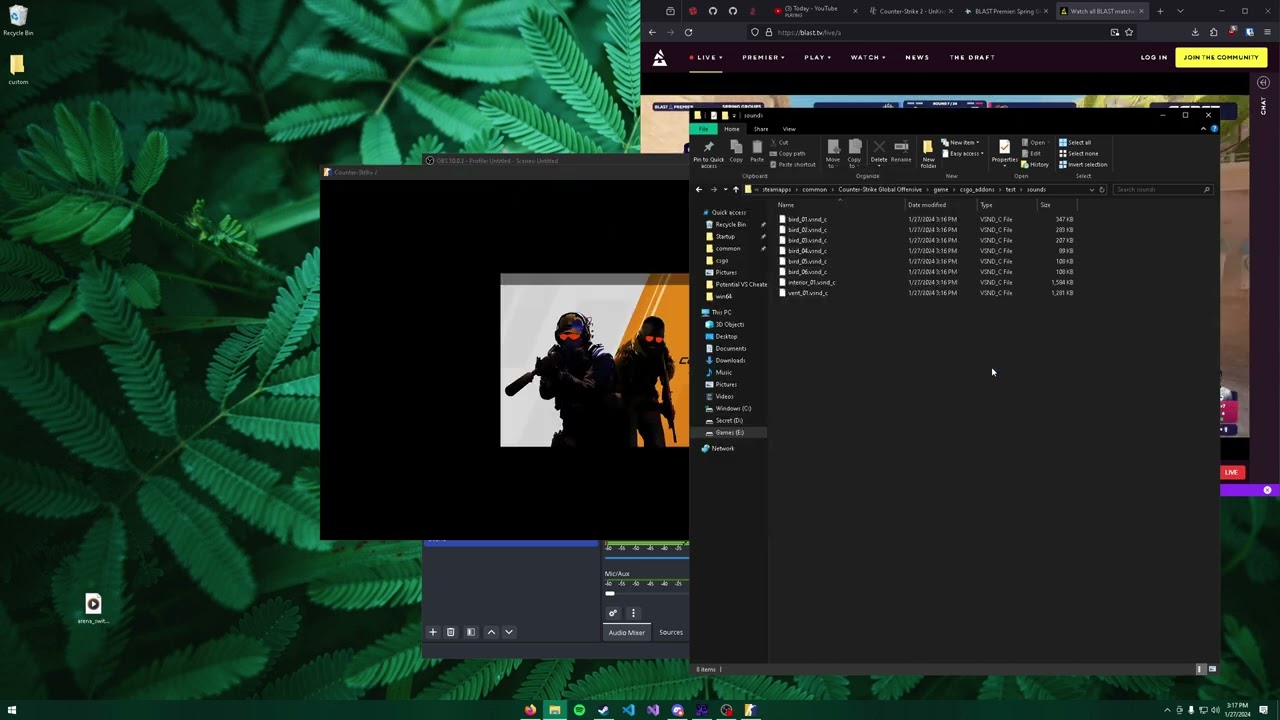The height and width of the screenshot is (720, 1280).
Task: Switch to OBS Sources tab
Action: pos(671,632)
